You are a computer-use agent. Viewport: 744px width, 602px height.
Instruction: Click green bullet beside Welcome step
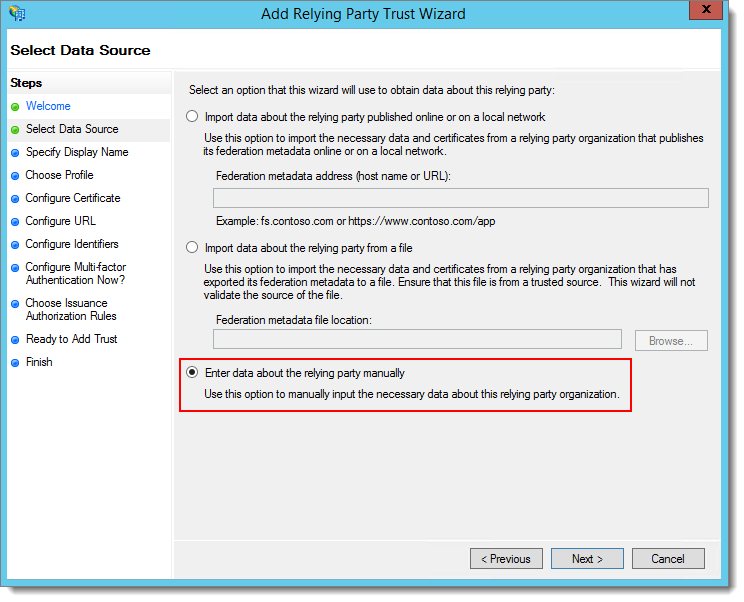(15, 107)
